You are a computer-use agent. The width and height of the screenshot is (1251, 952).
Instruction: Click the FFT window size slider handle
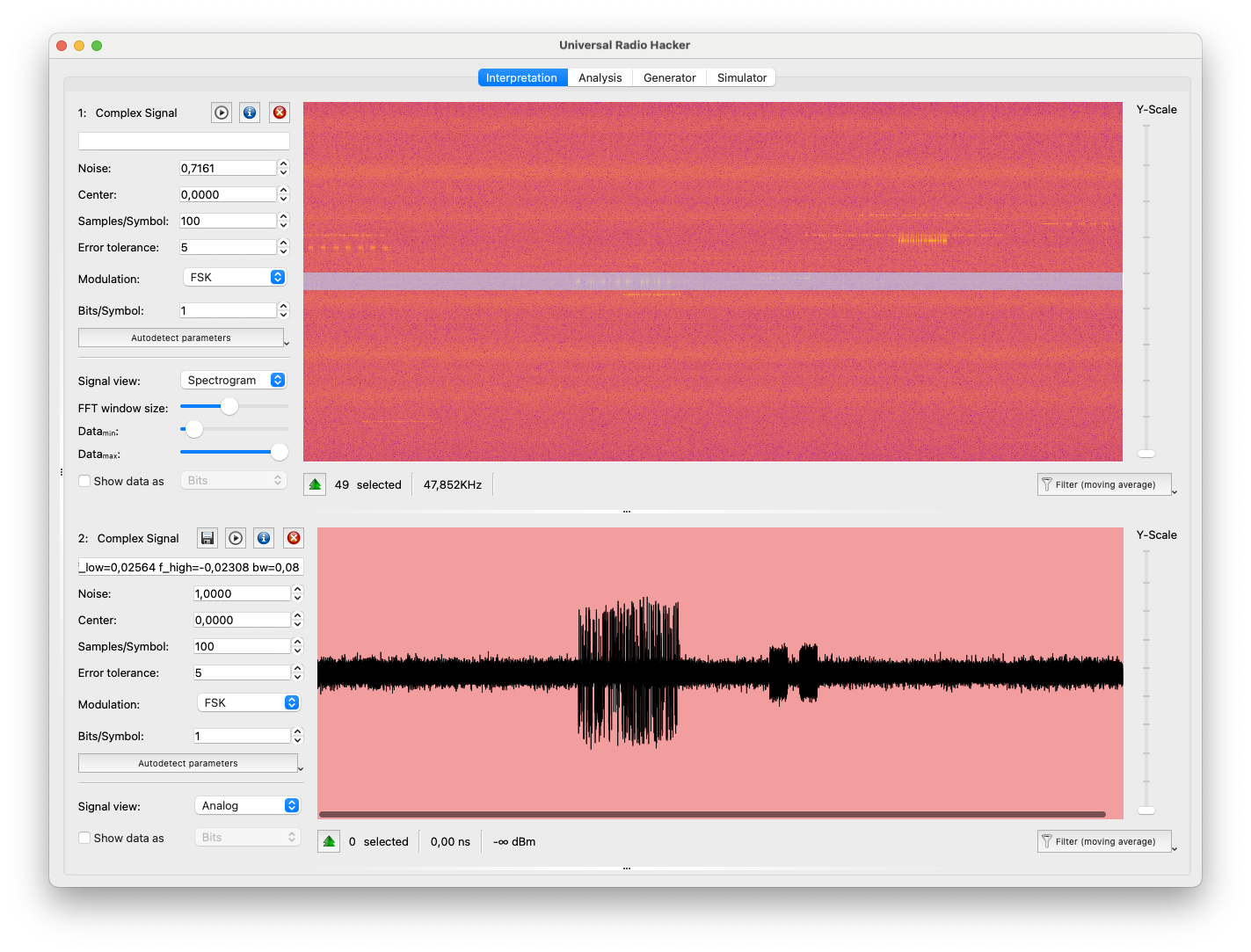[229, 406]
